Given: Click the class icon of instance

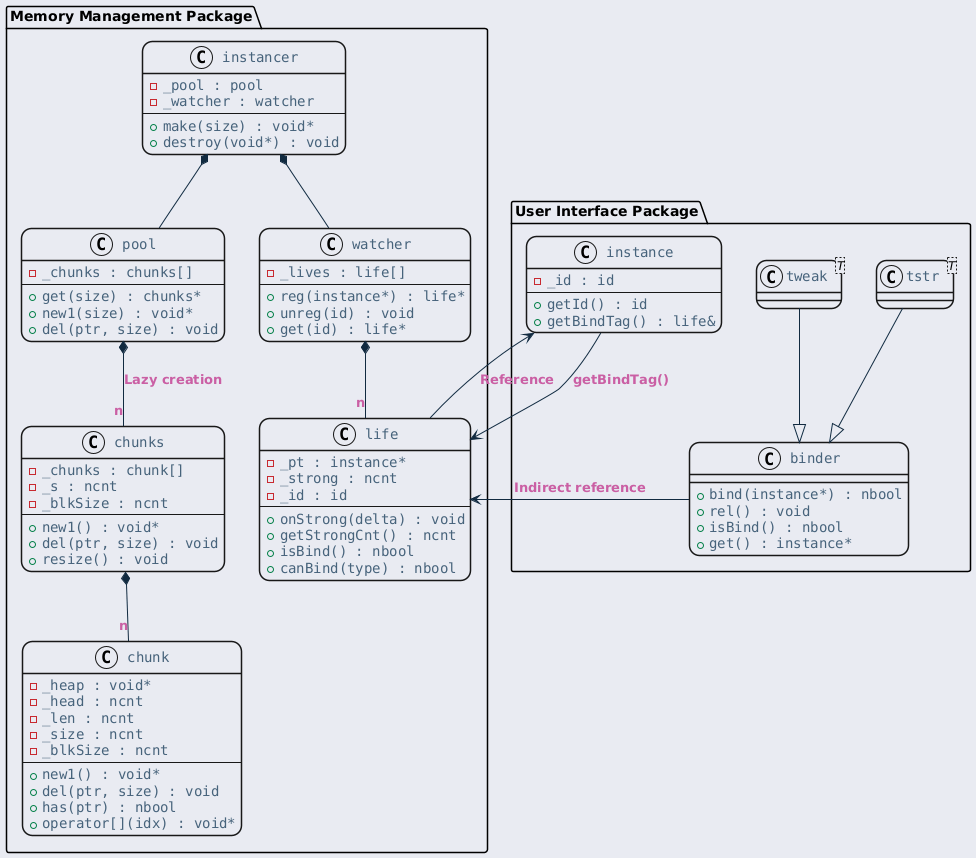Looking at the screenshot, I should 585,252.
